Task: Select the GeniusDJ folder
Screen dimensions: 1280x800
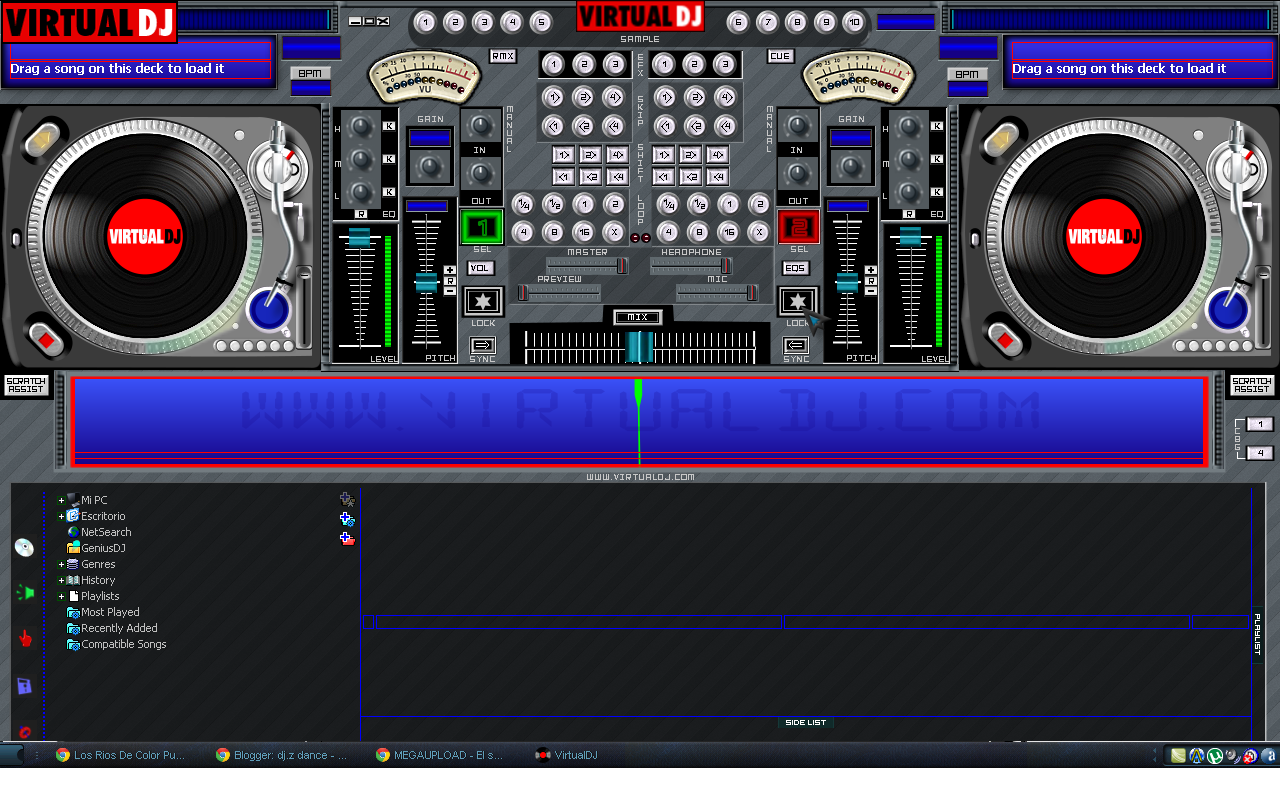Action: [96, 548]
